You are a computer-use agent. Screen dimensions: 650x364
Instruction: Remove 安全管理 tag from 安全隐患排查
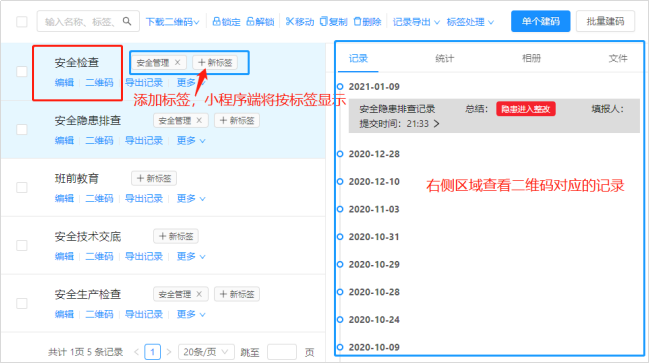coord(199,120)
